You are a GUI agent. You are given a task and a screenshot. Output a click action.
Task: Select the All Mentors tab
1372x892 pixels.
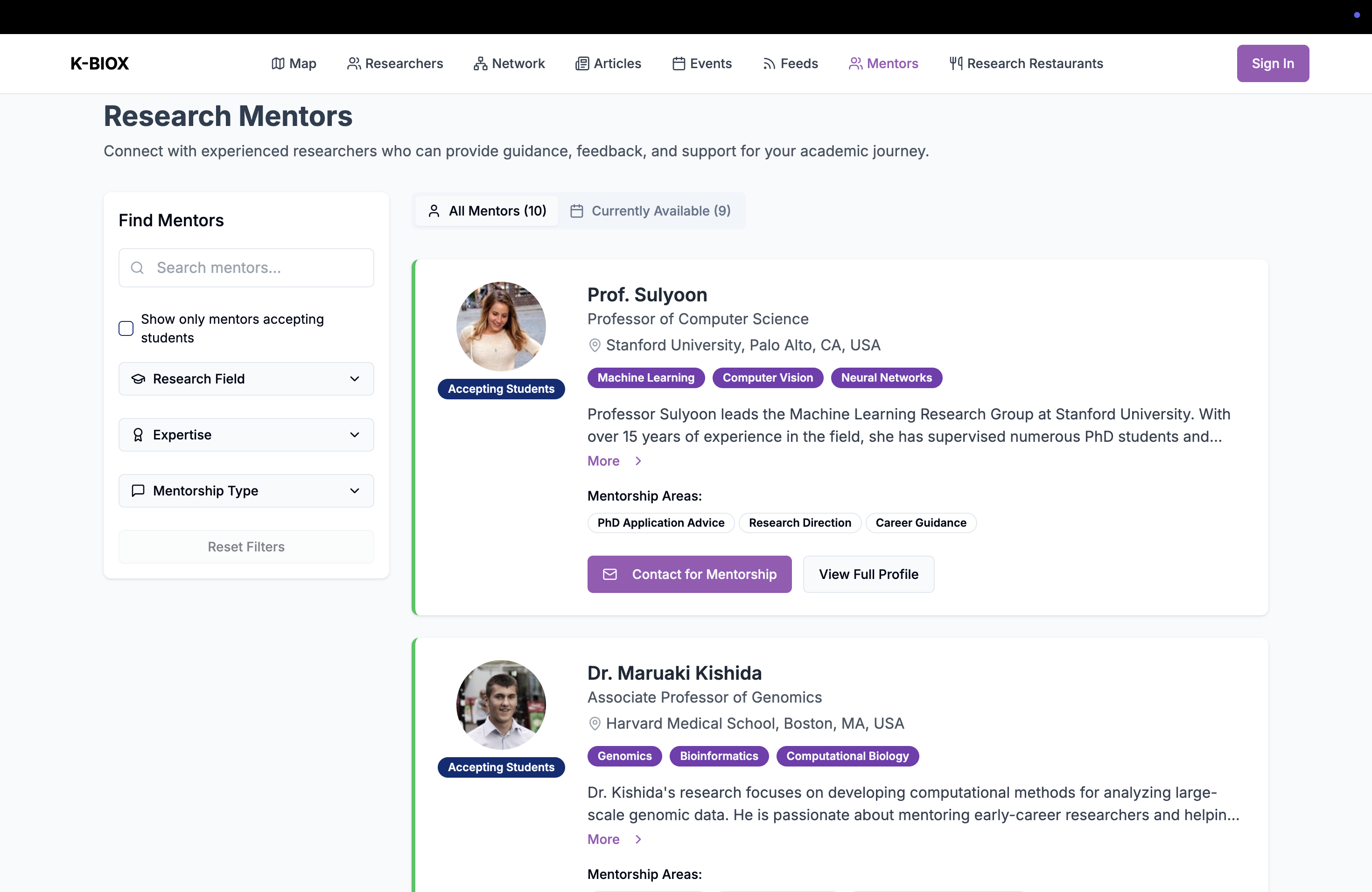pyautogui.click(x=487, y=211)
